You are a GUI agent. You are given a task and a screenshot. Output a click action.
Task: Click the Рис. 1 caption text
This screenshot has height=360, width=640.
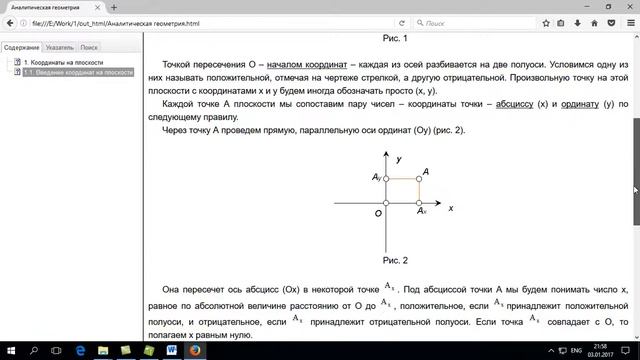click(x=395, y=38)
